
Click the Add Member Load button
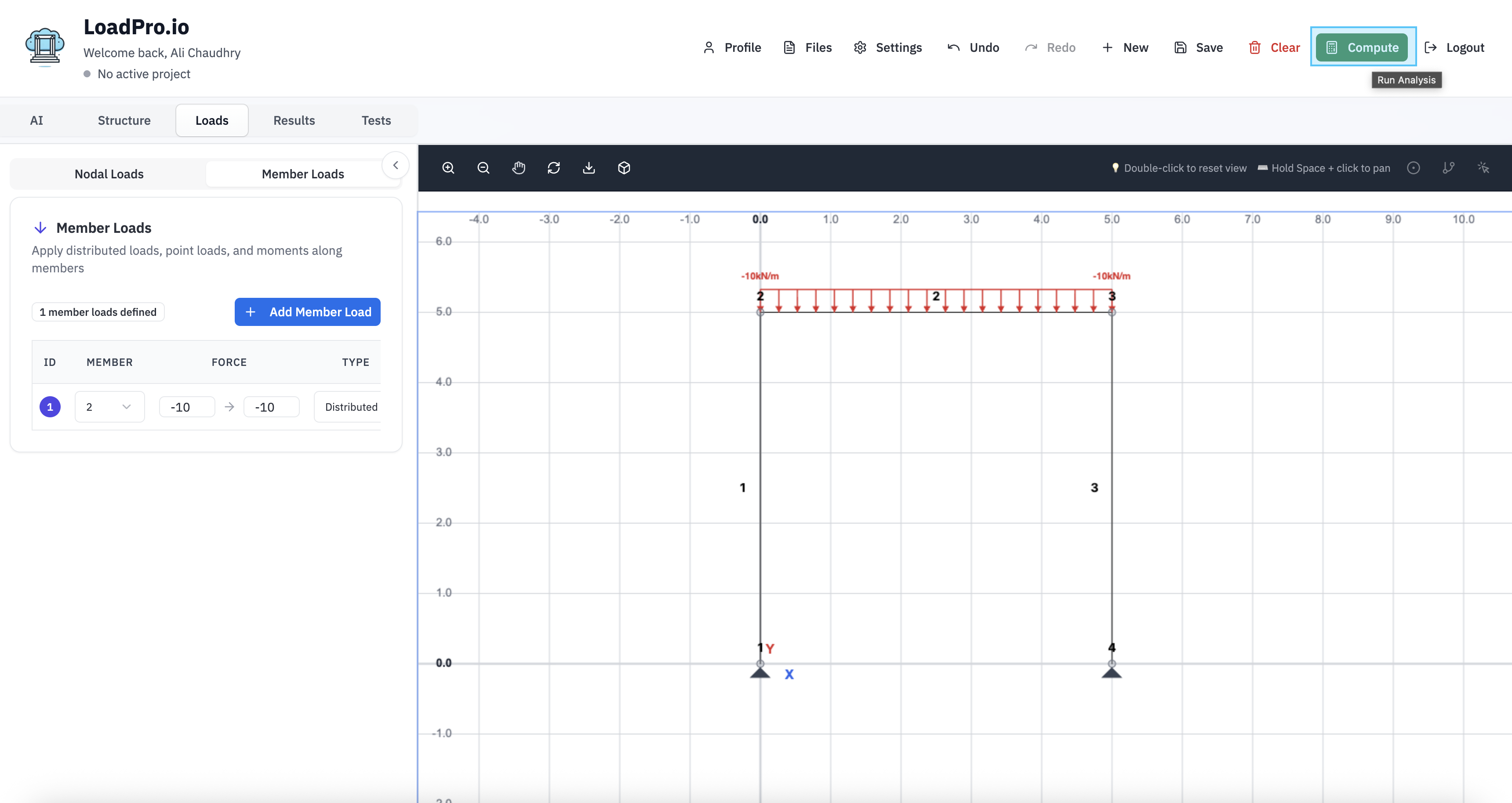coord(307,311)
